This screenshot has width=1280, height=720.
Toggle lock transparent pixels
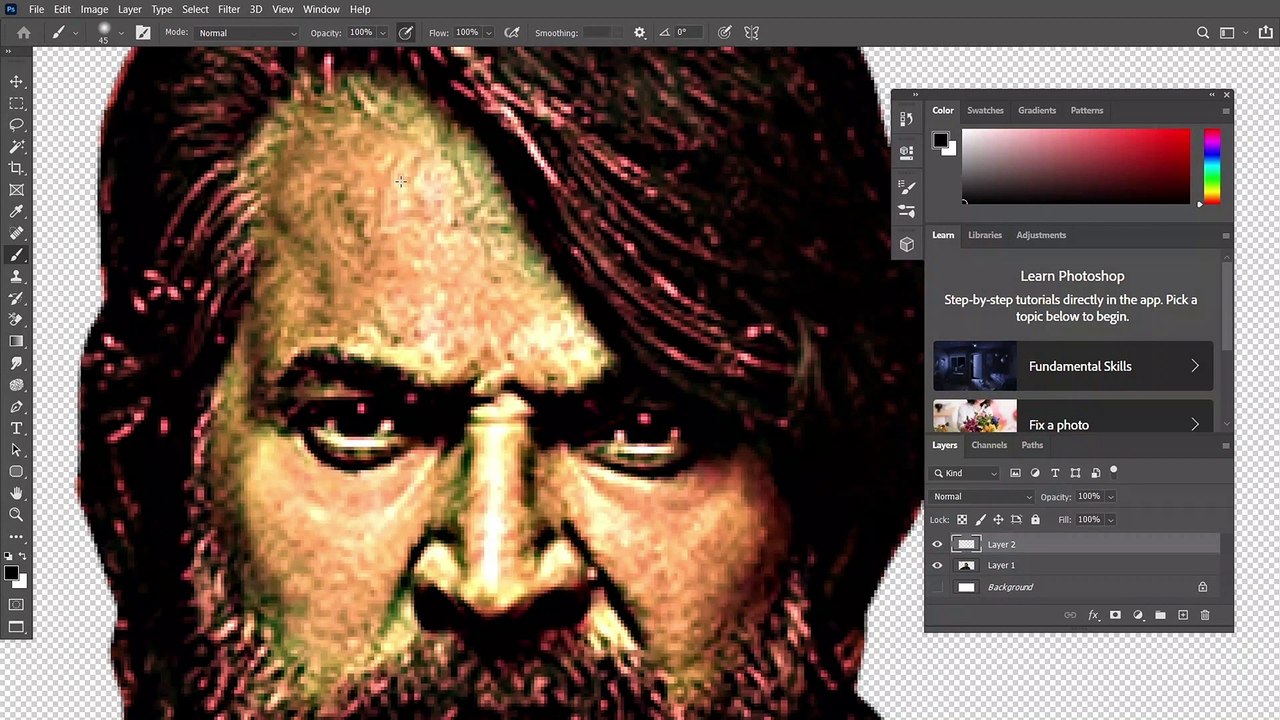962,520
